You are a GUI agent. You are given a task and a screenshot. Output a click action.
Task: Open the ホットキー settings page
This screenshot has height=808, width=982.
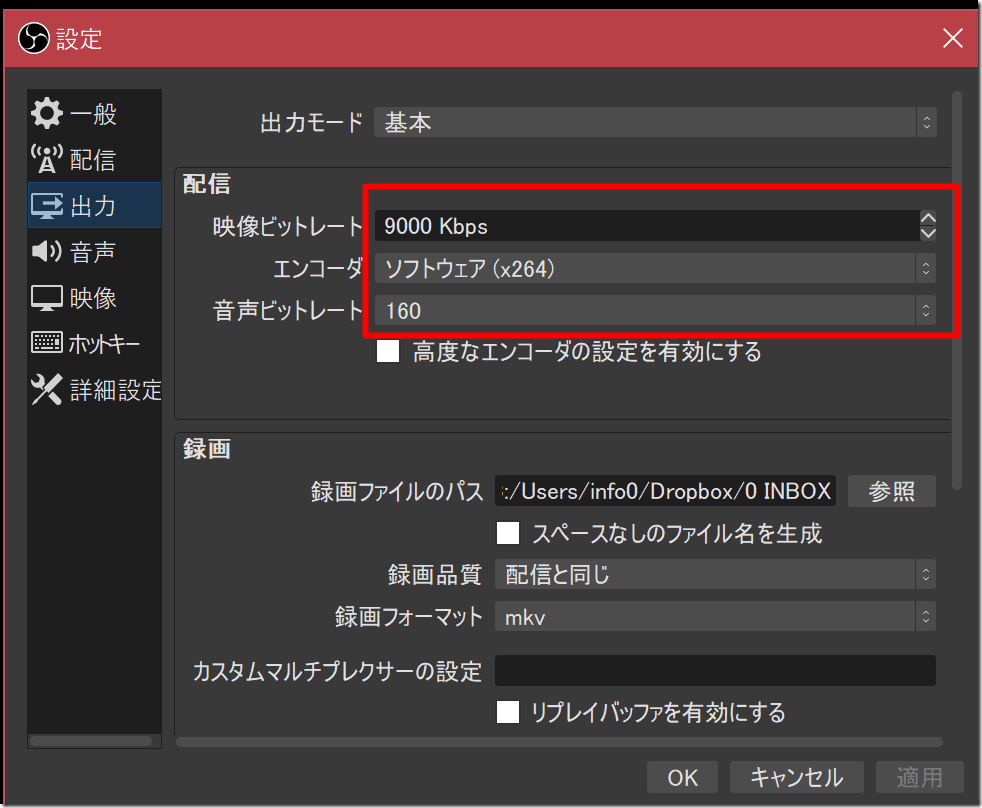[95, 343]
